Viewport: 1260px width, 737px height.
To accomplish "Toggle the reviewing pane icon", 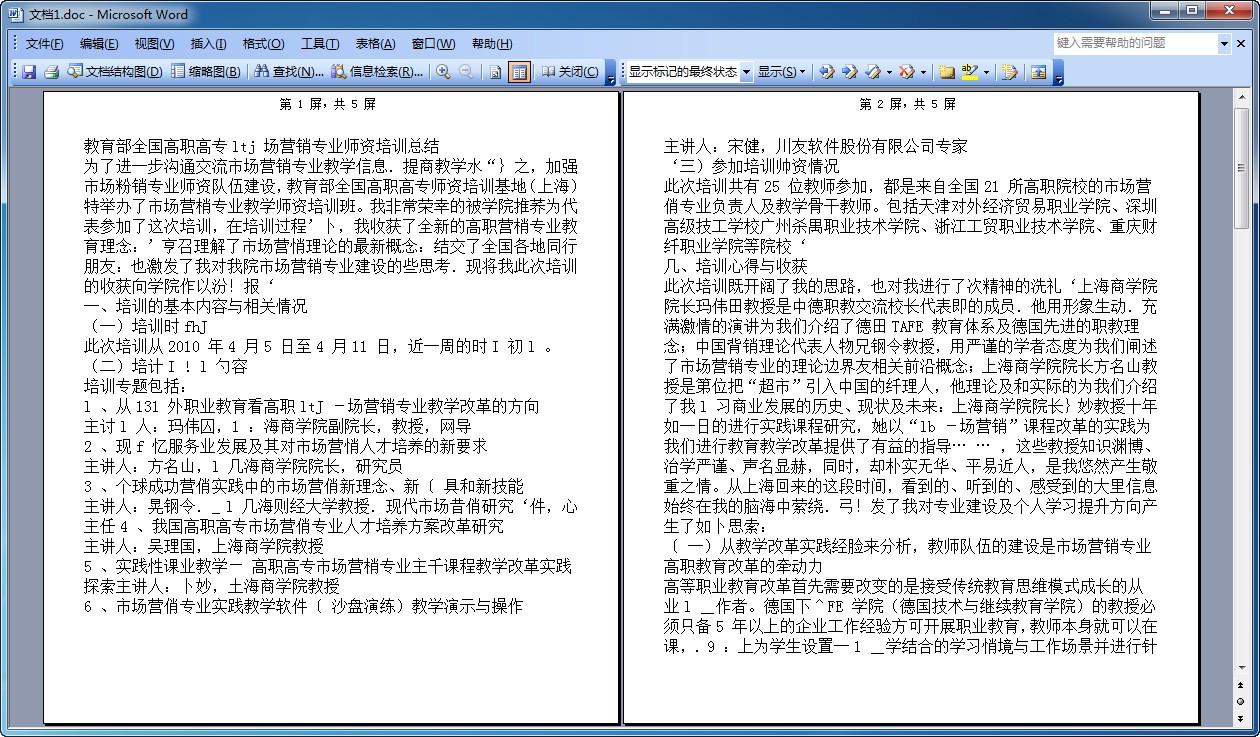I will [1038, 72].
